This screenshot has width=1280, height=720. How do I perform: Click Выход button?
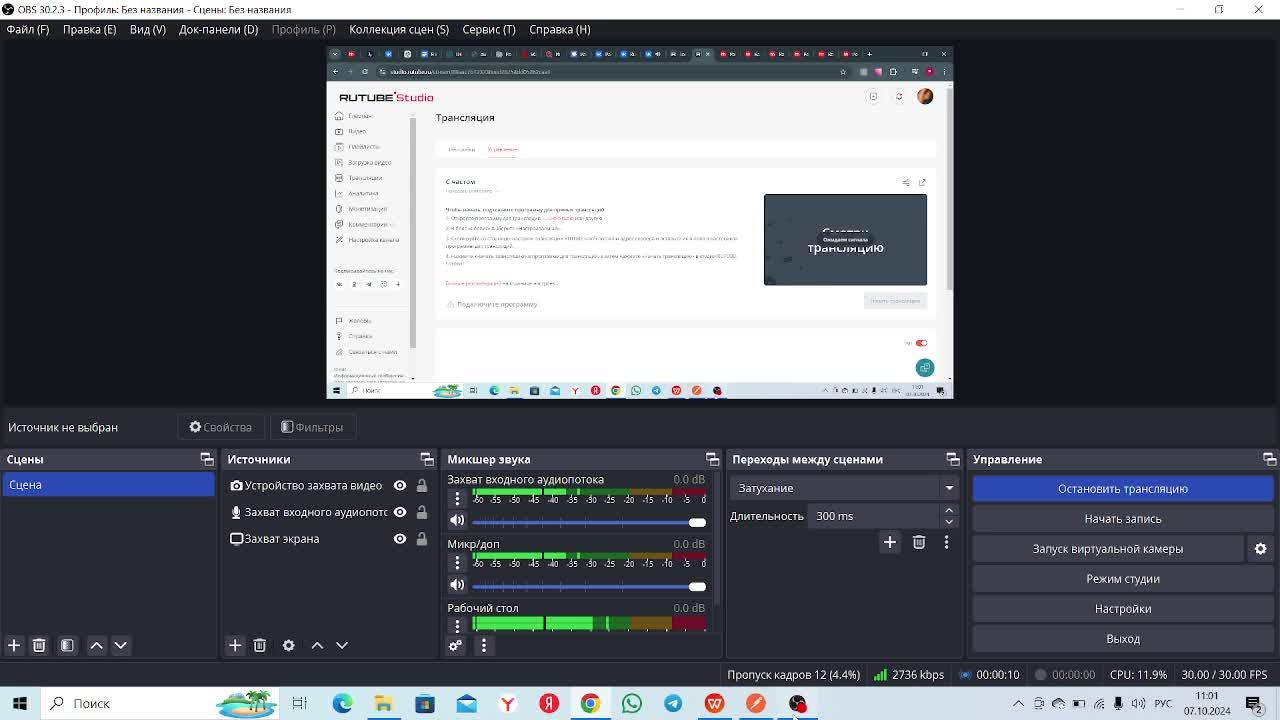click(1123, 638)
